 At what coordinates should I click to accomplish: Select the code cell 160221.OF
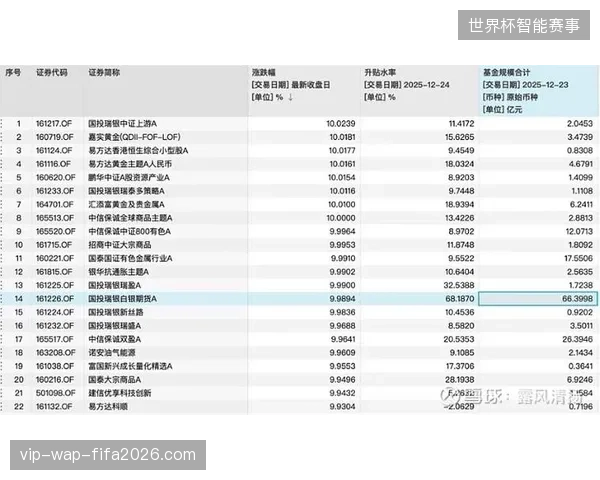tap(55, 258)
